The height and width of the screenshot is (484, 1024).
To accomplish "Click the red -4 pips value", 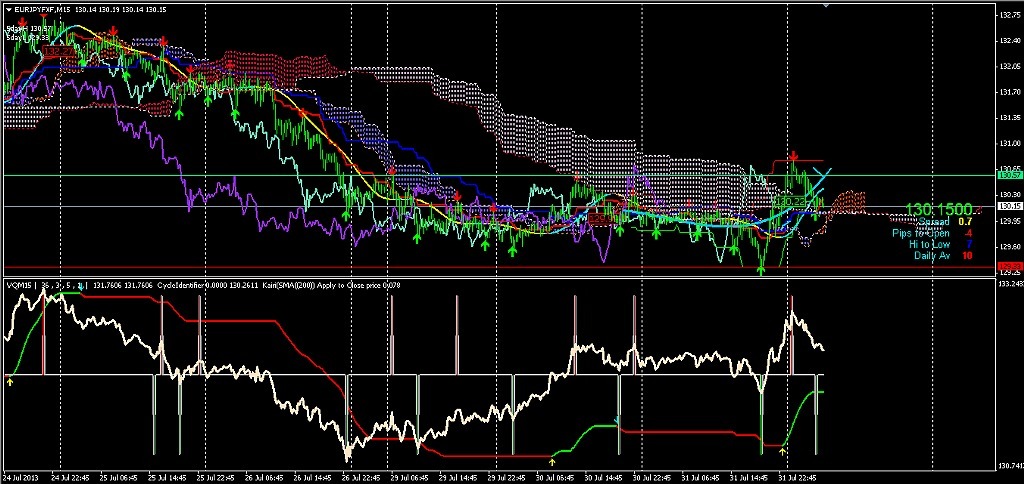I will 968,233.
